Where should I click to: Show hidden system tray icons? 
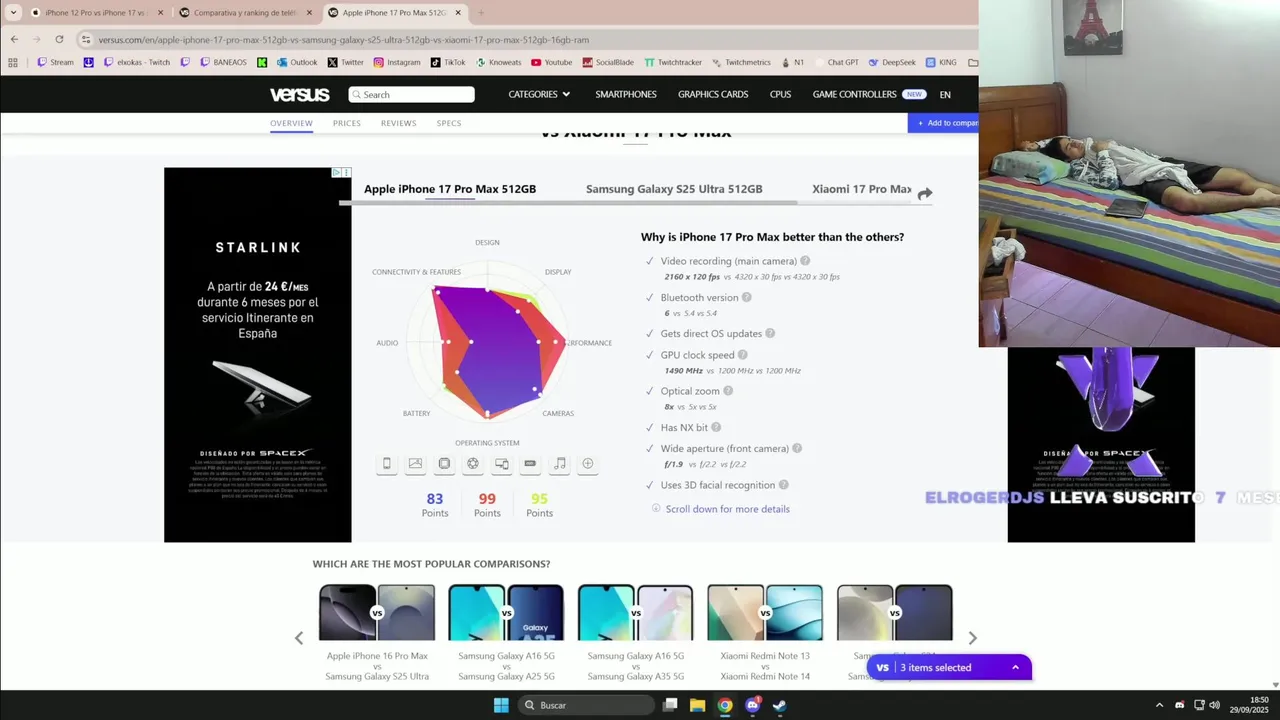coord(1159,705)
